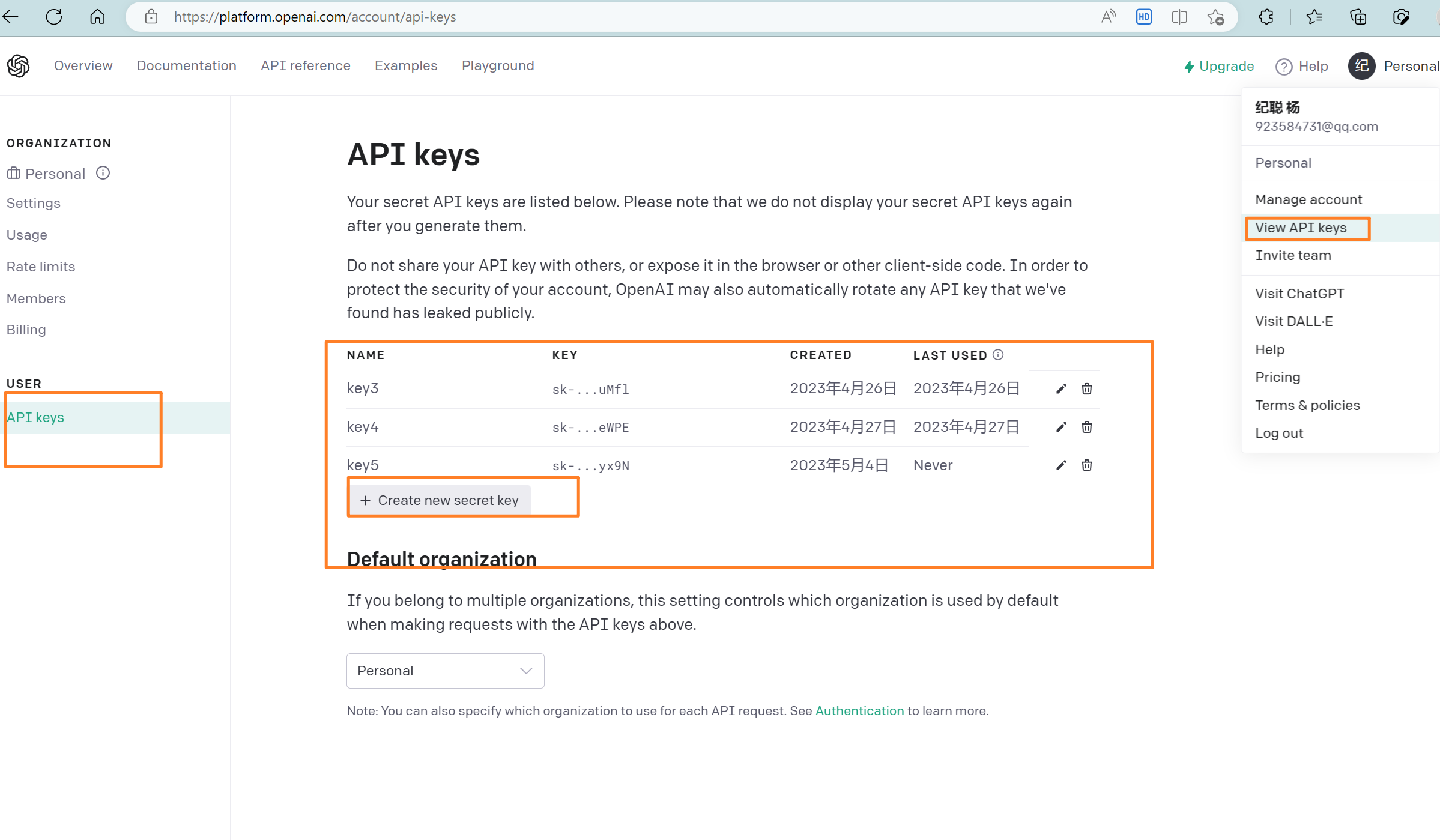The width and height of the screenshot is (1440, 840).
Task: Click Create new secret key button
Action: (440, 500)
